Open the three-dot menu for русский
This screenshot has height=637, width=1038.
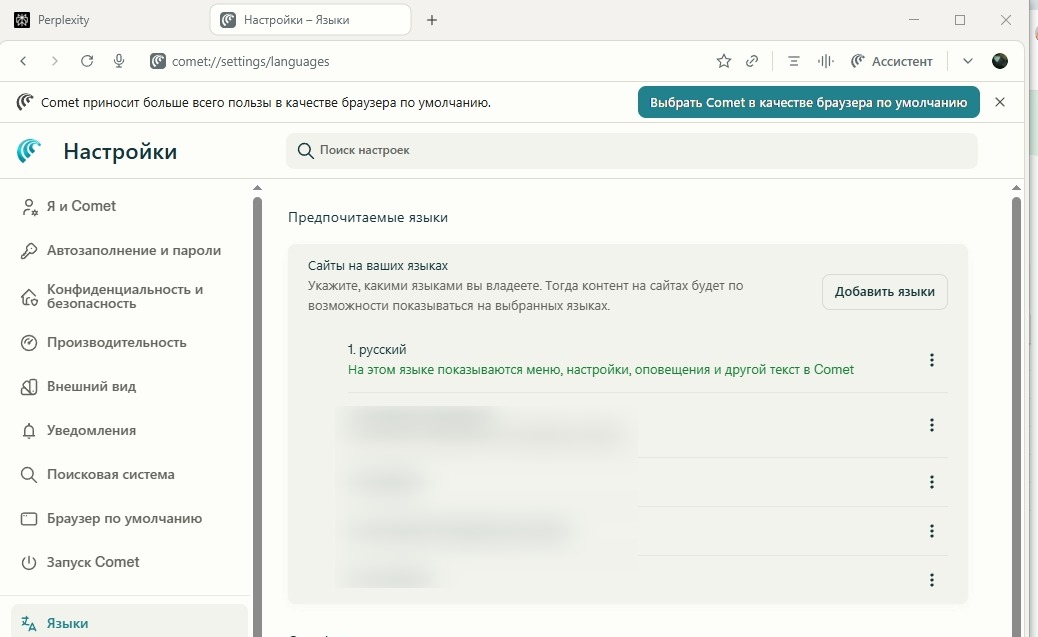click(931, 360)
